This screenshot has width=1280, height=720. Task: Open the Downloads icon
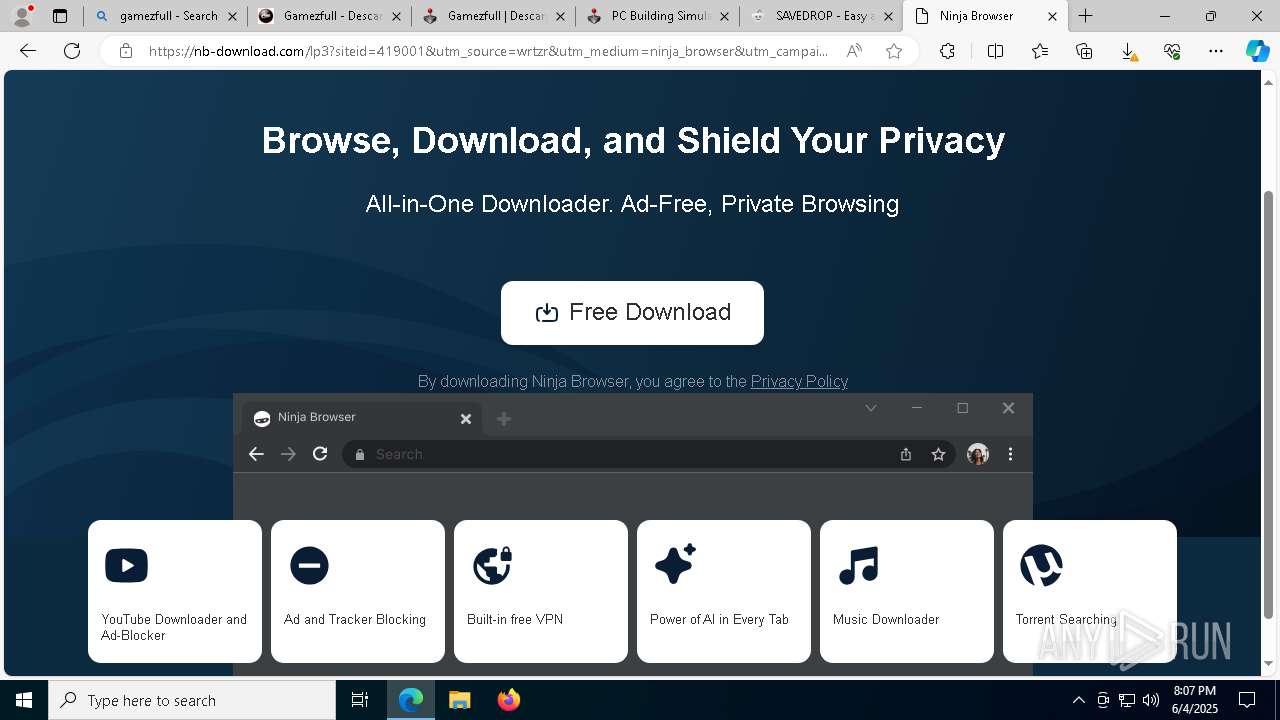1128,51
